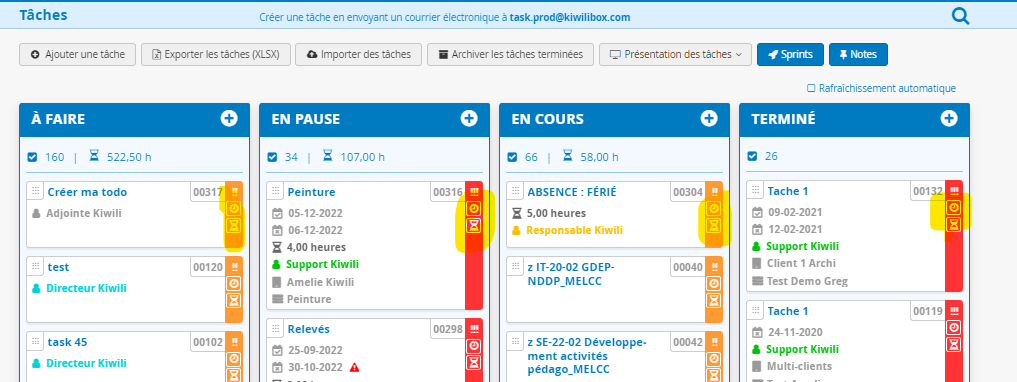Click task number 00132 badge
This screenshot has height=382, width=1017.
927,191
